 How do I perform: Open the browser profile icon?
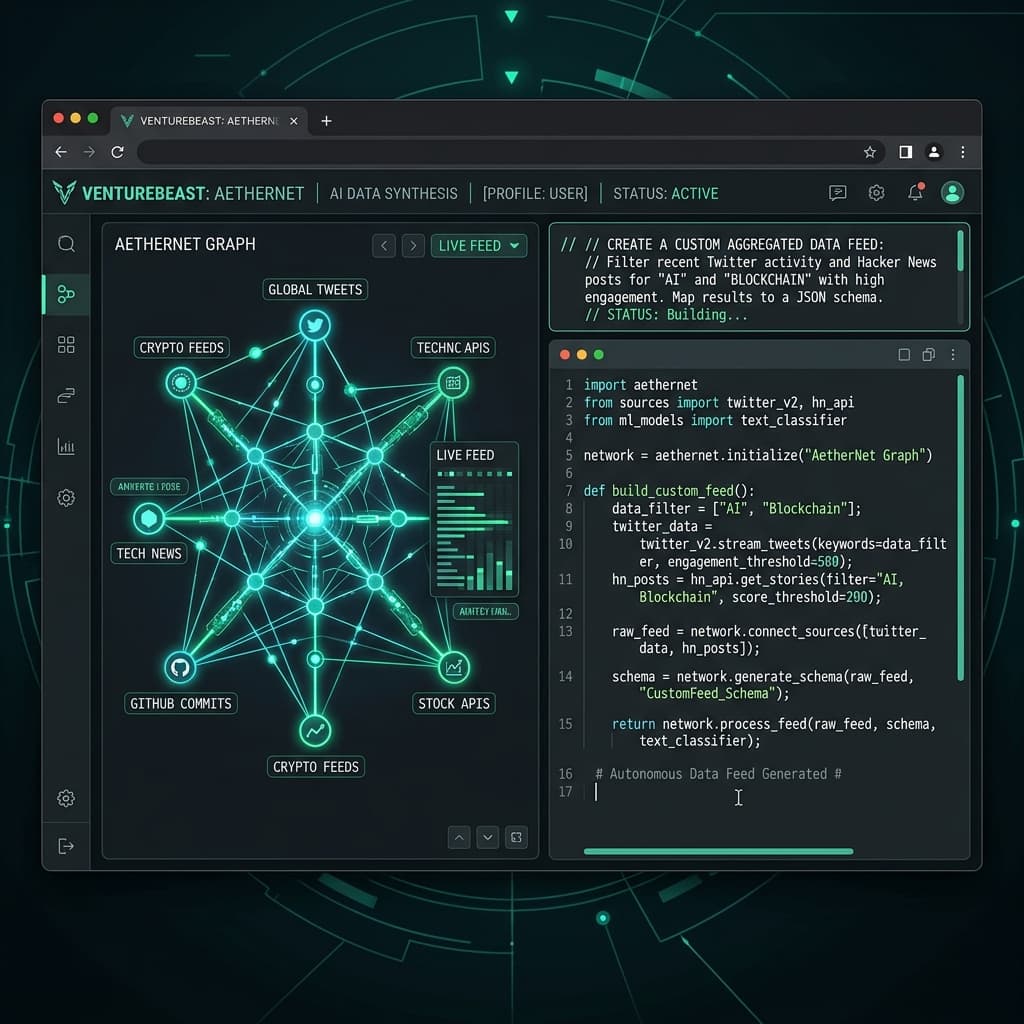click(935, 152)
